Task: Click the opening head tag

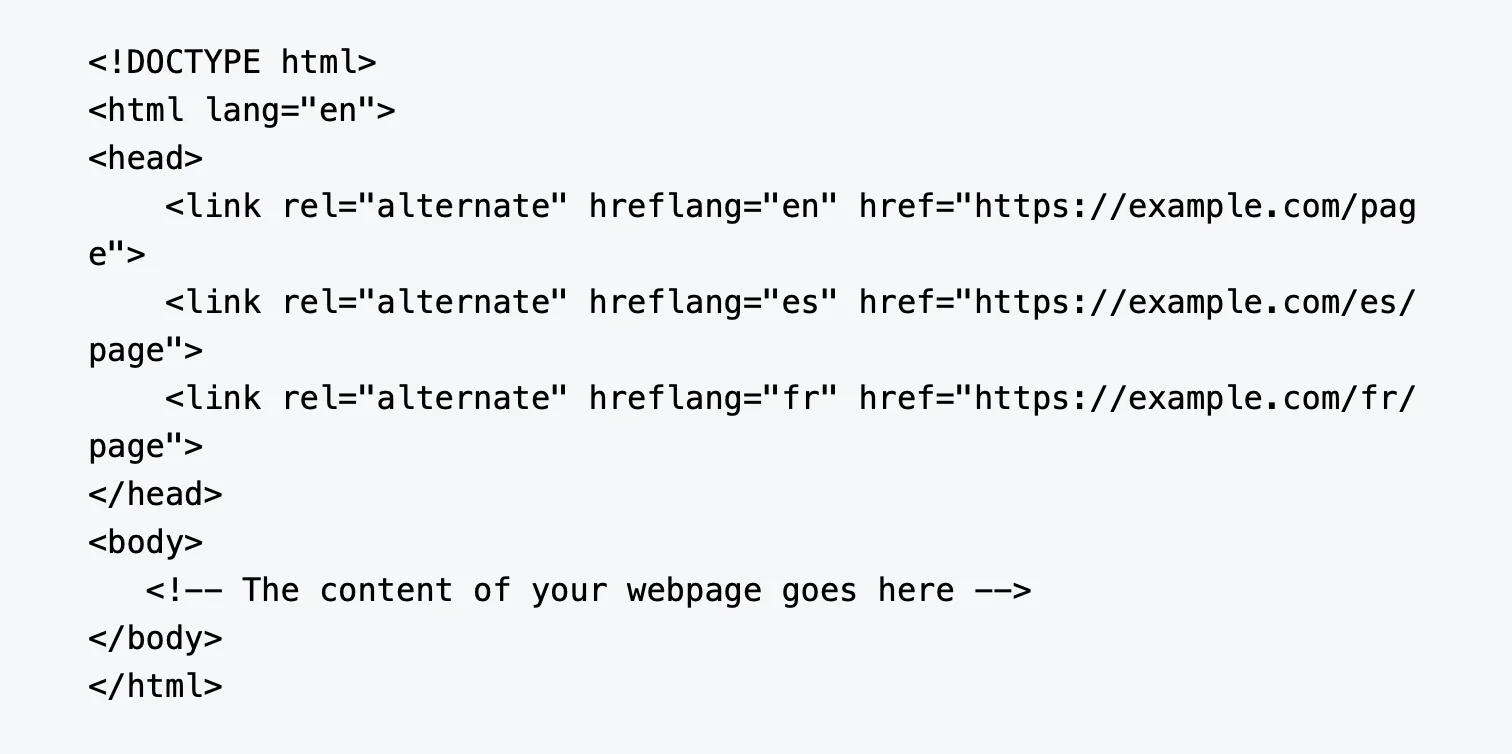Action: (146, 158)
